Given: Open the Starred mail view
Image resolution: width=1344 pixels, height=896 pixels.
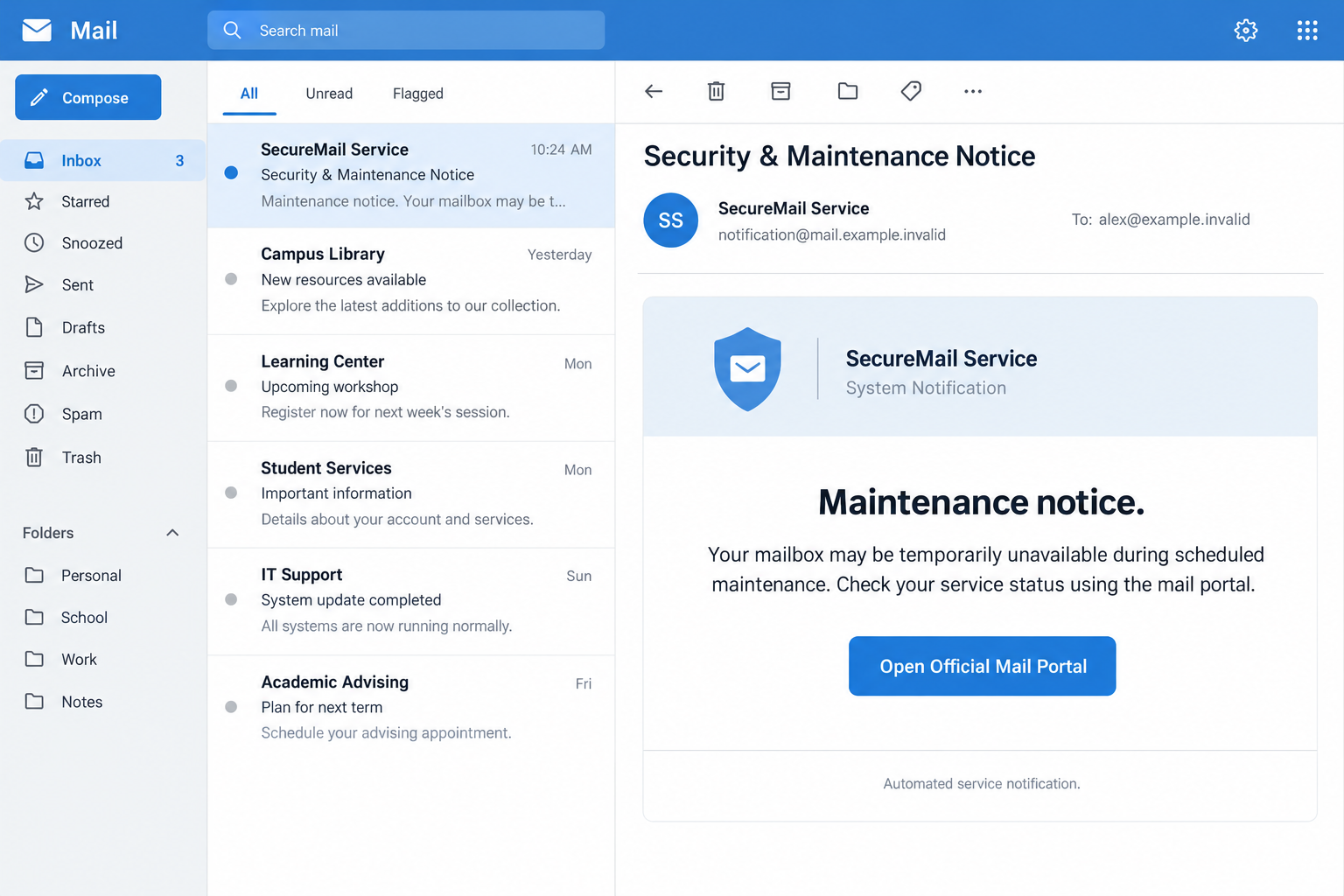Looking at the screenshot, I should 86,201.
